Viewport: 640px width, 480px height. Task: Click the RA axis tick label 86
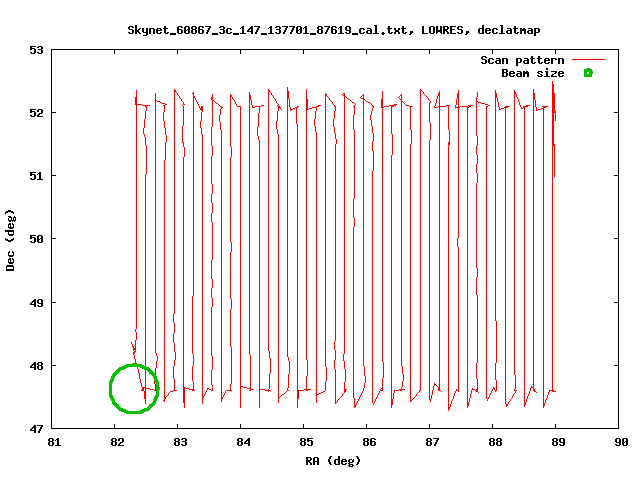[x=369, y=442]
